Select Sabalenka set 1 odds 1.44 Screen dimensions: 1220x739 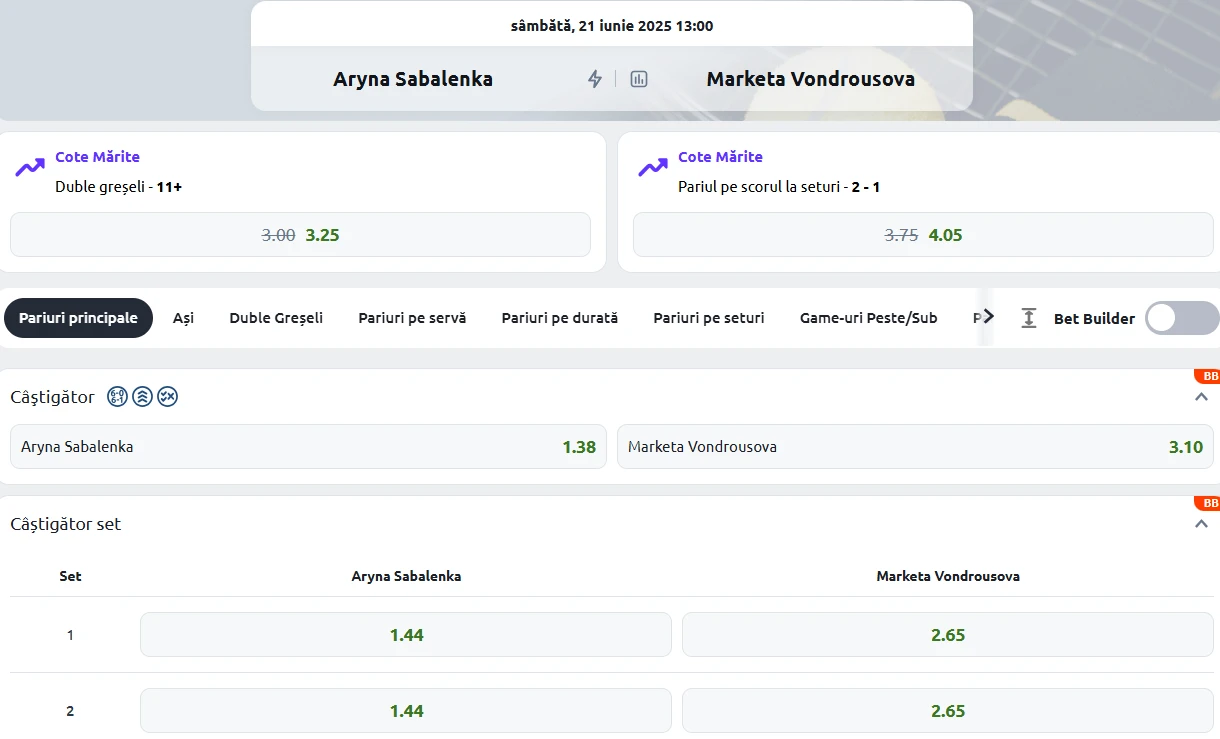406,635
